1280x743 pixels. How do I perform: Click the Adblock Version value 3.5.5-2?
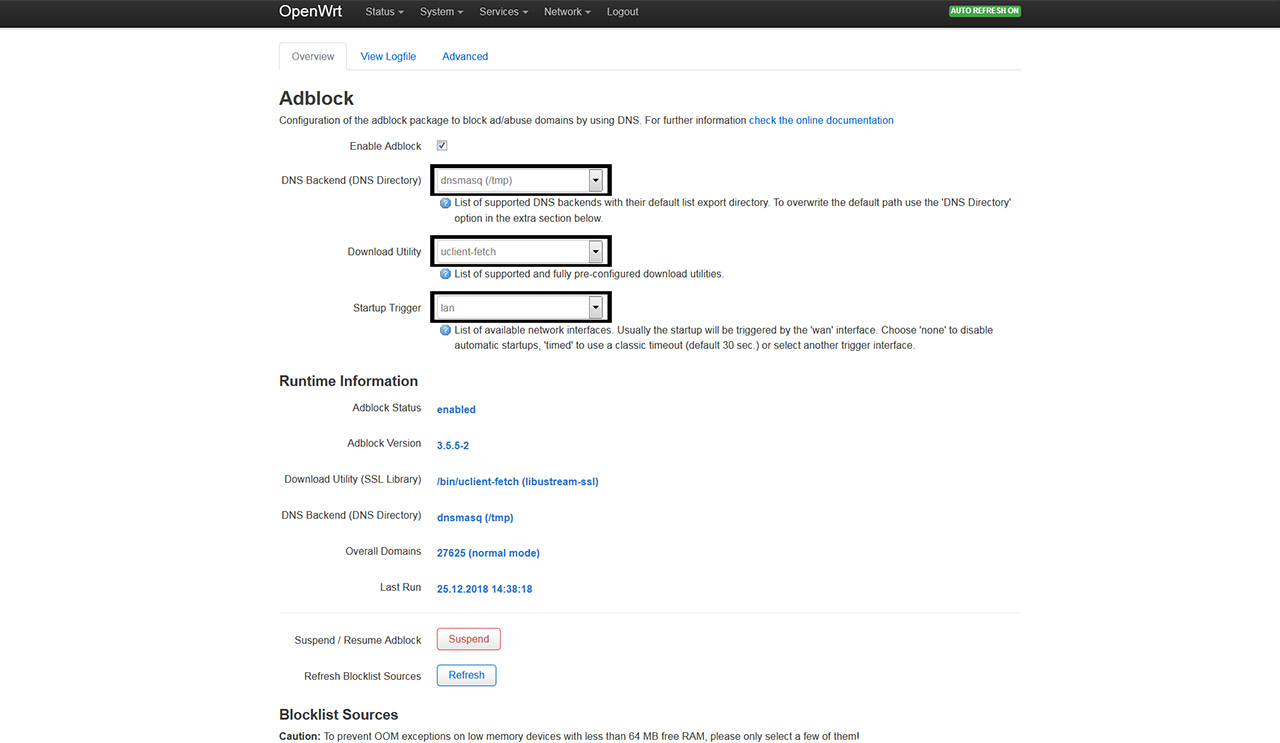[x=453, y=445]
